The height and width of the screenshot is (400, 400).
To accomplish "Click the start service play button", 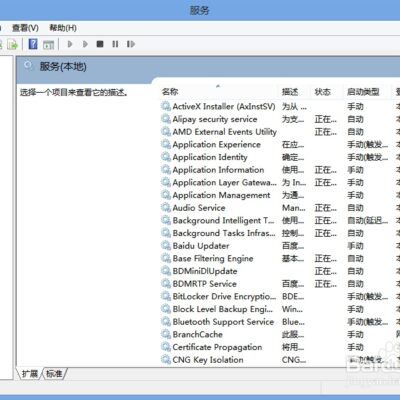I will (70, 44).
